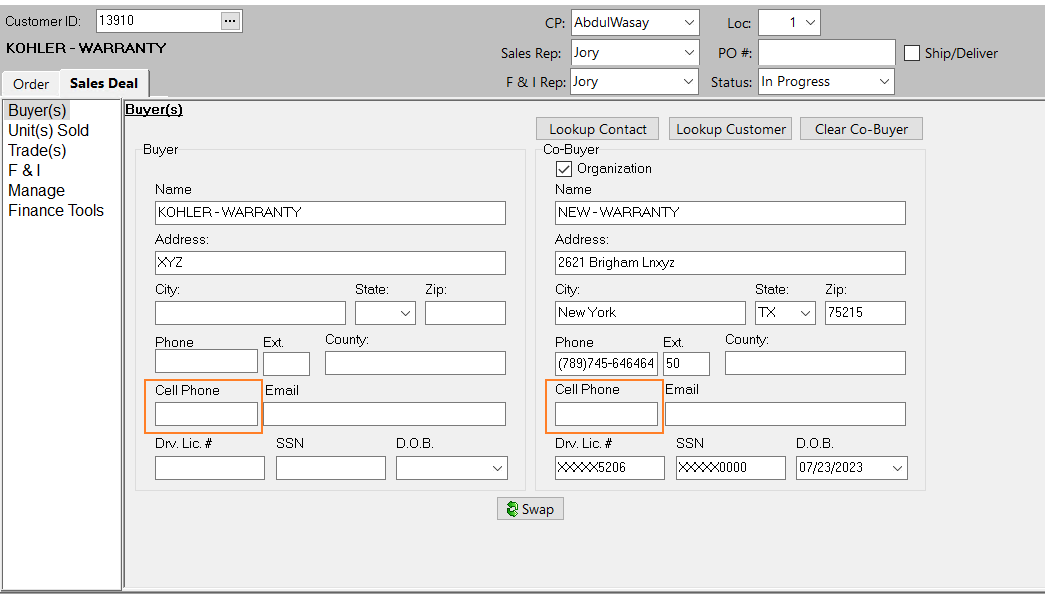Click the Lookup Customer button
The height and width of the screenshot is (594, 1045).
coord(730,128)
